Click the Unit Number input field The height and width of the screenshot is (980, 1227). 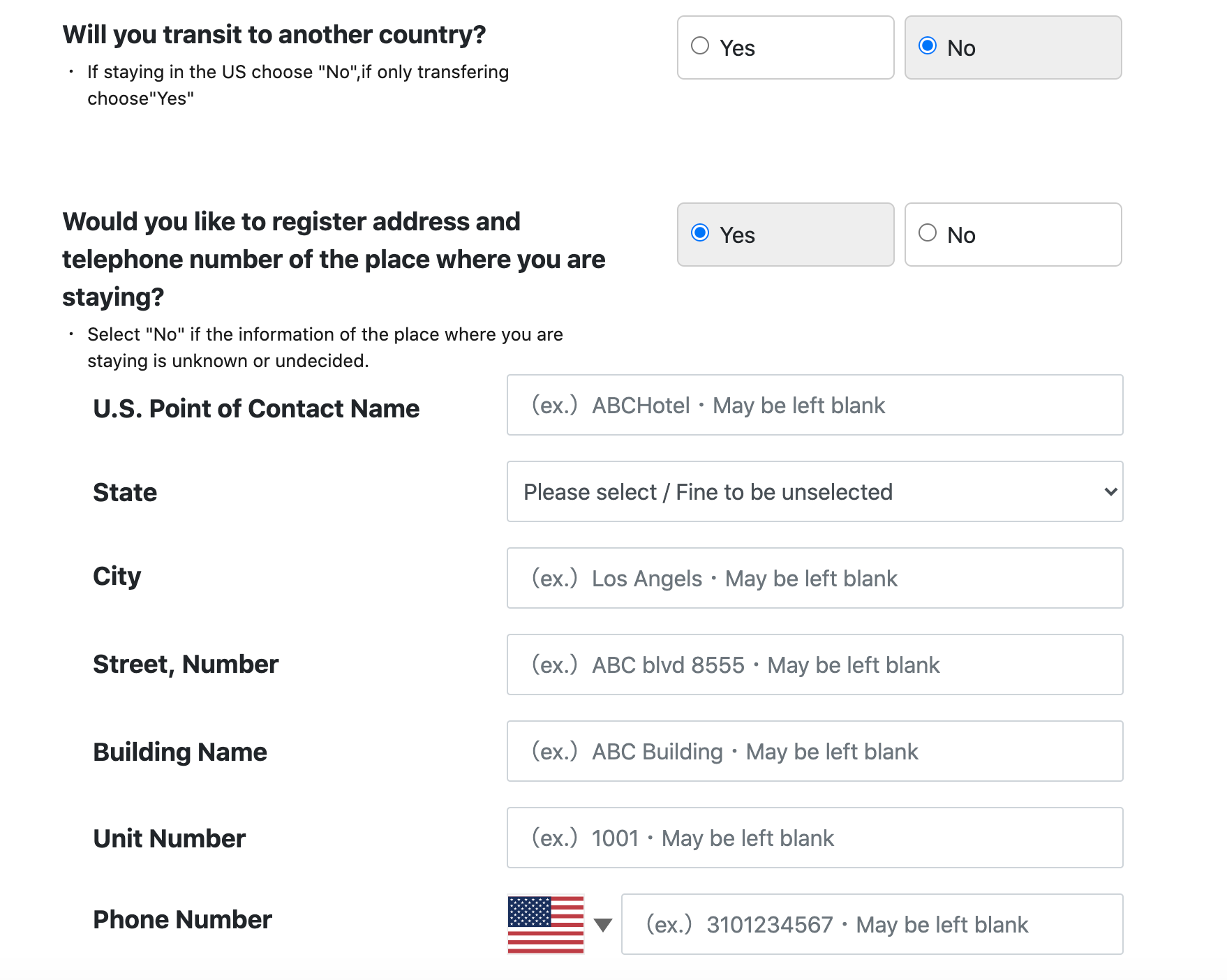[x=814, y=838]
